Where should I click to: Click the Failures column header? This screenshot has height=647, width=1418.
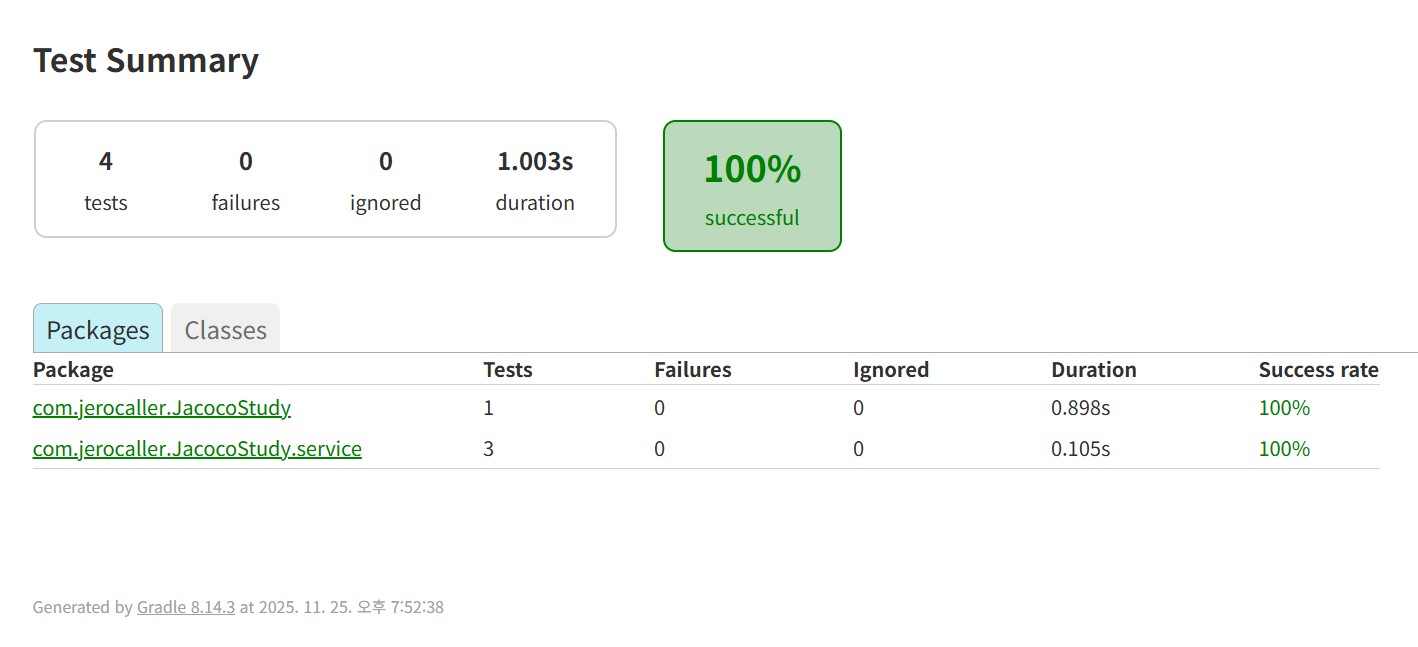pyautogui.click(x=693, y=370)
